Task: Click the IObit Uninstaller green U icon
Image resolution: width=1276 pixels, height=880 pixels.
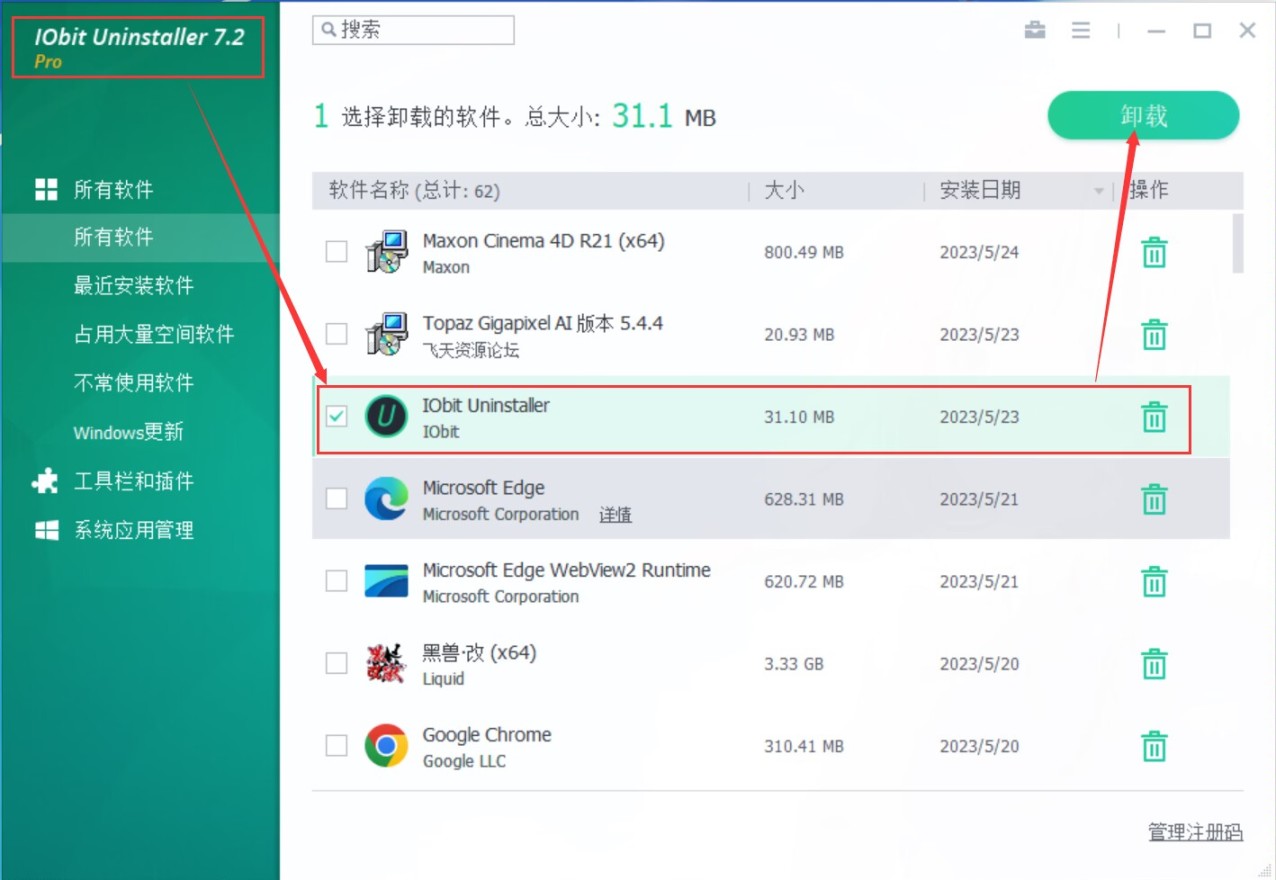Action: click(386, 416)
